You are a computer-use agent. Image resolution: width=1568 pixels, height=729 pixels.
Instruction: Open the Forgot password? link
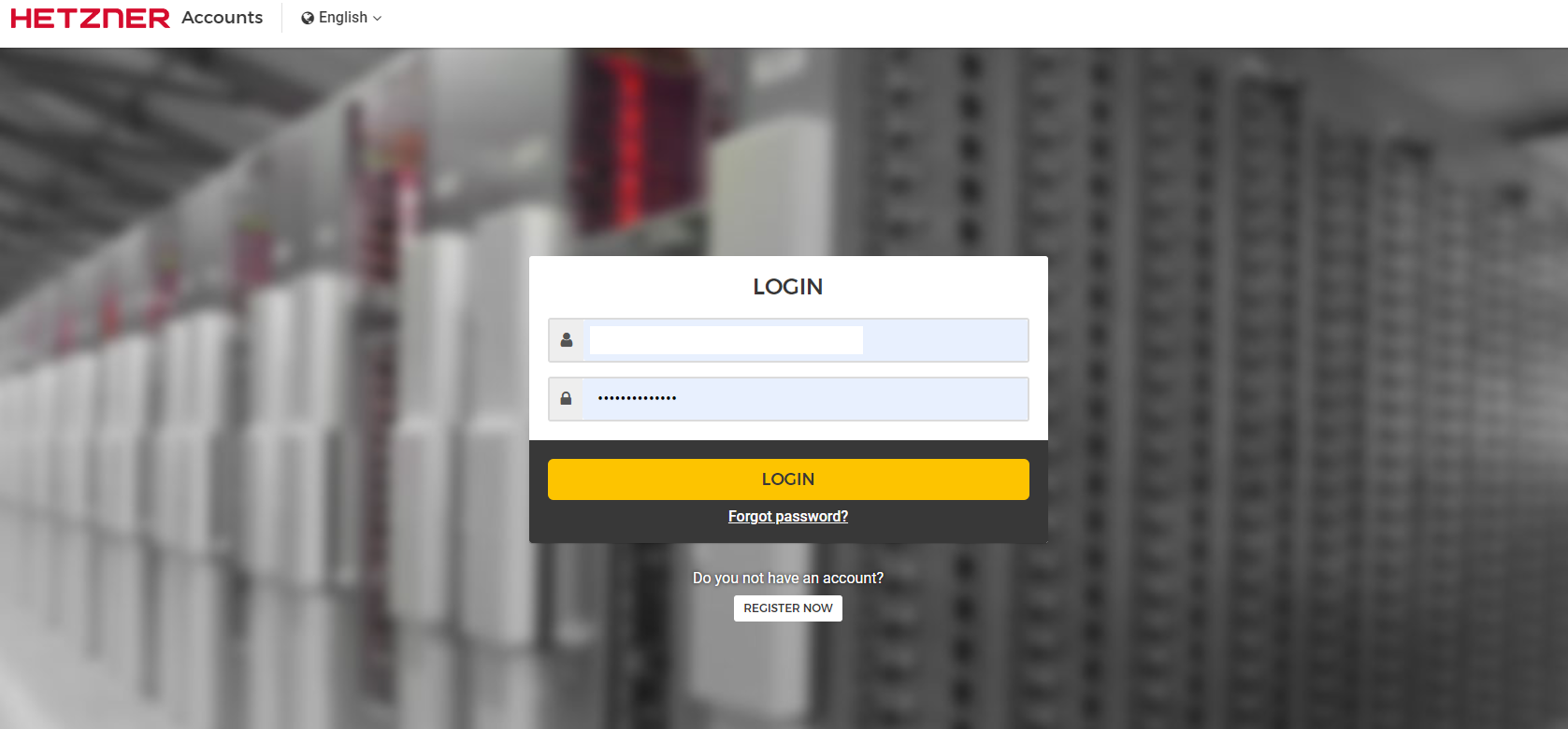tap(787, 517)
